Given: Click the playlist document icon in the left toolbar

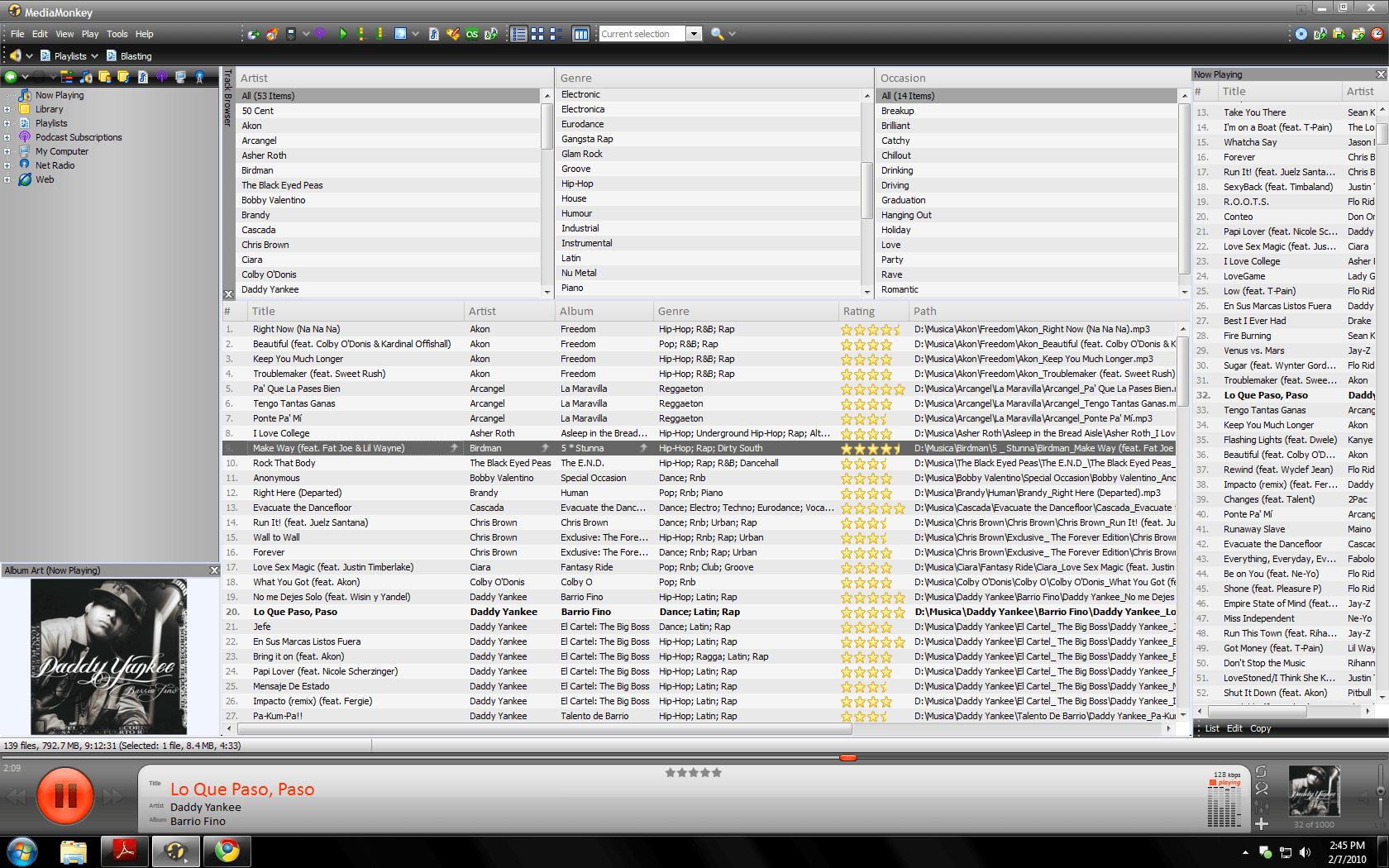Looking at the screenshot, I should [143, 77].
